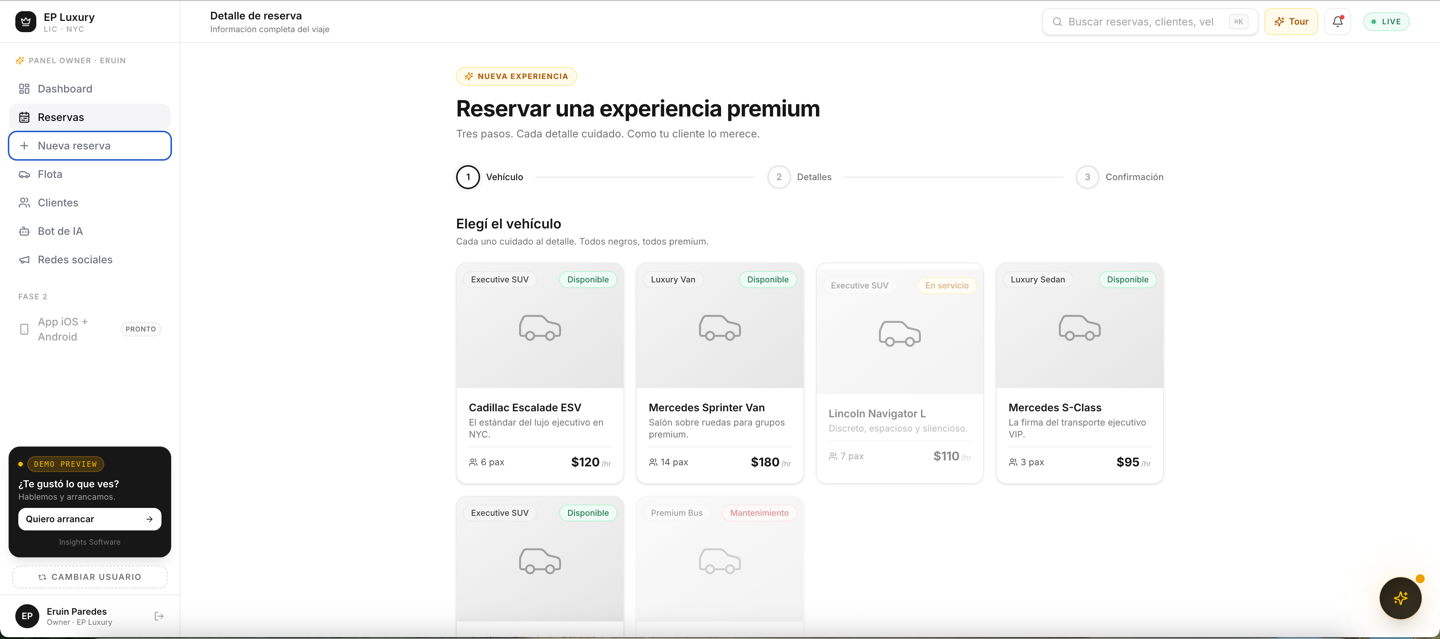Click the logout icon beside Eruin Paredes
This screenshot has width=1440, height=639.
pos(159,616)
